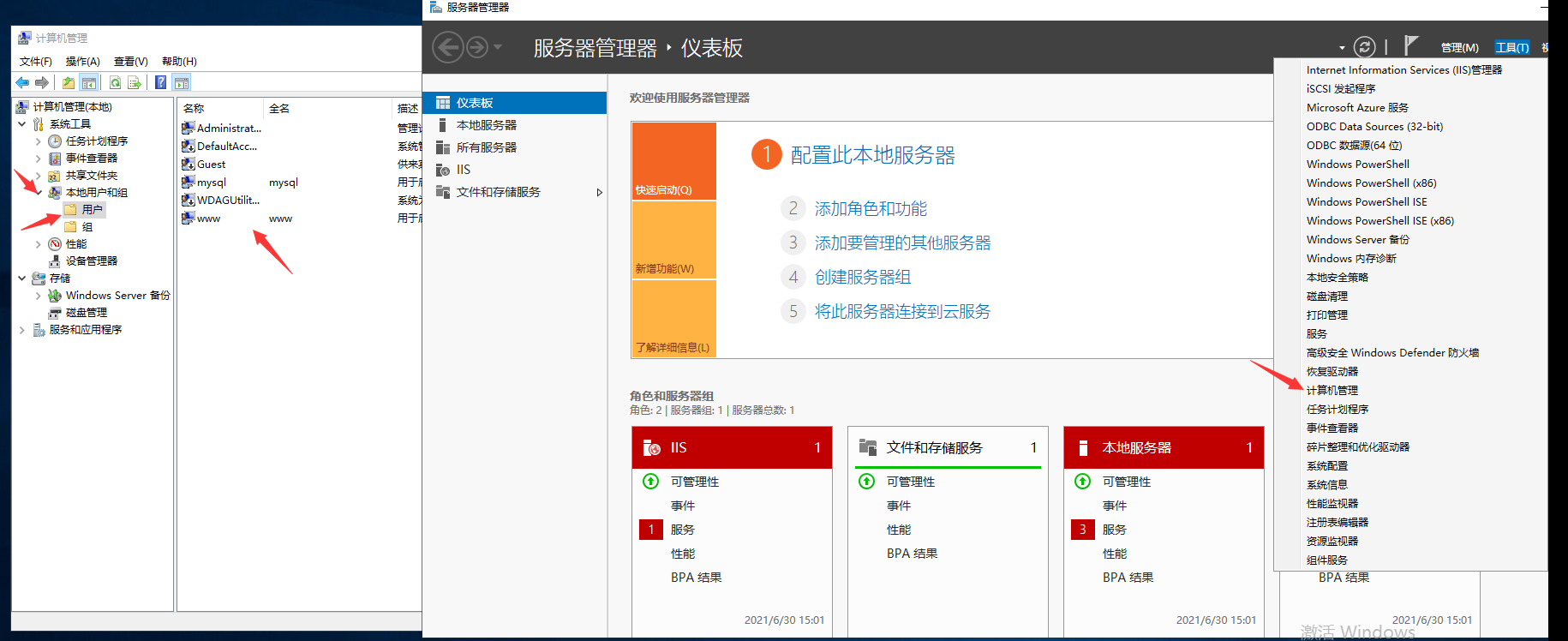The image size is (1568, 641).
Task: Open the 查看(V) menu
Action: tap(131, 62)
